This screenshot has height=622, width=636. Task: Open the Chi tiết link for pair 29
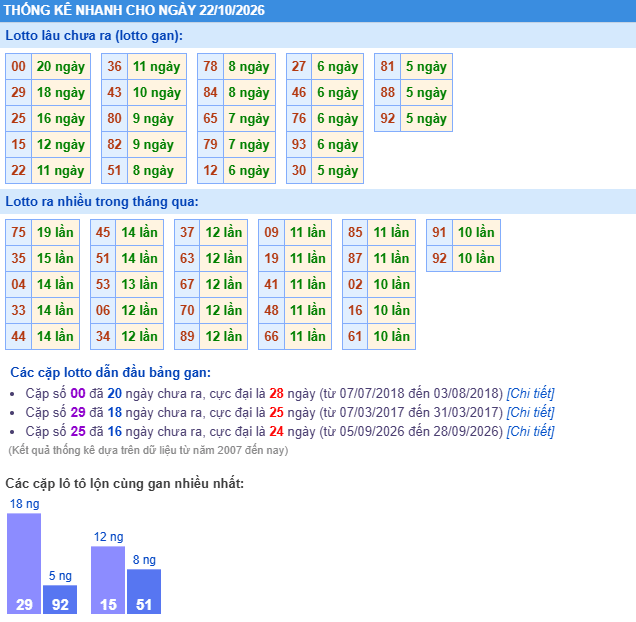[x=530, y=412]
